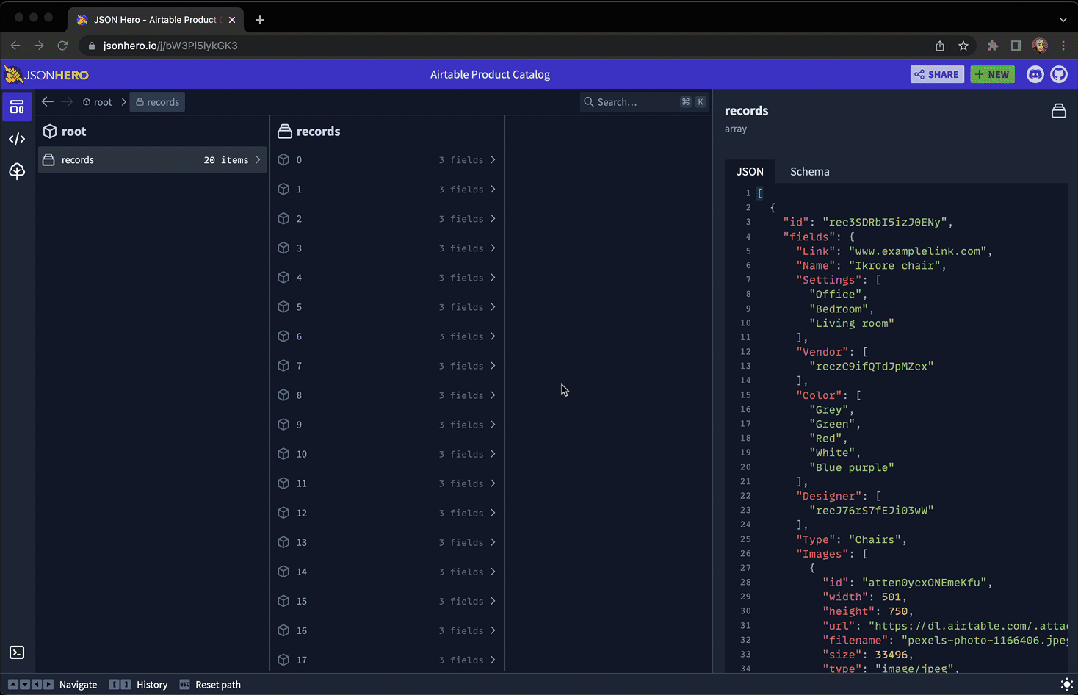This screenshot has height=695, width=1078.
Task: Click the SHARE button
Action: pyautogui.click(x=936, y=74)
